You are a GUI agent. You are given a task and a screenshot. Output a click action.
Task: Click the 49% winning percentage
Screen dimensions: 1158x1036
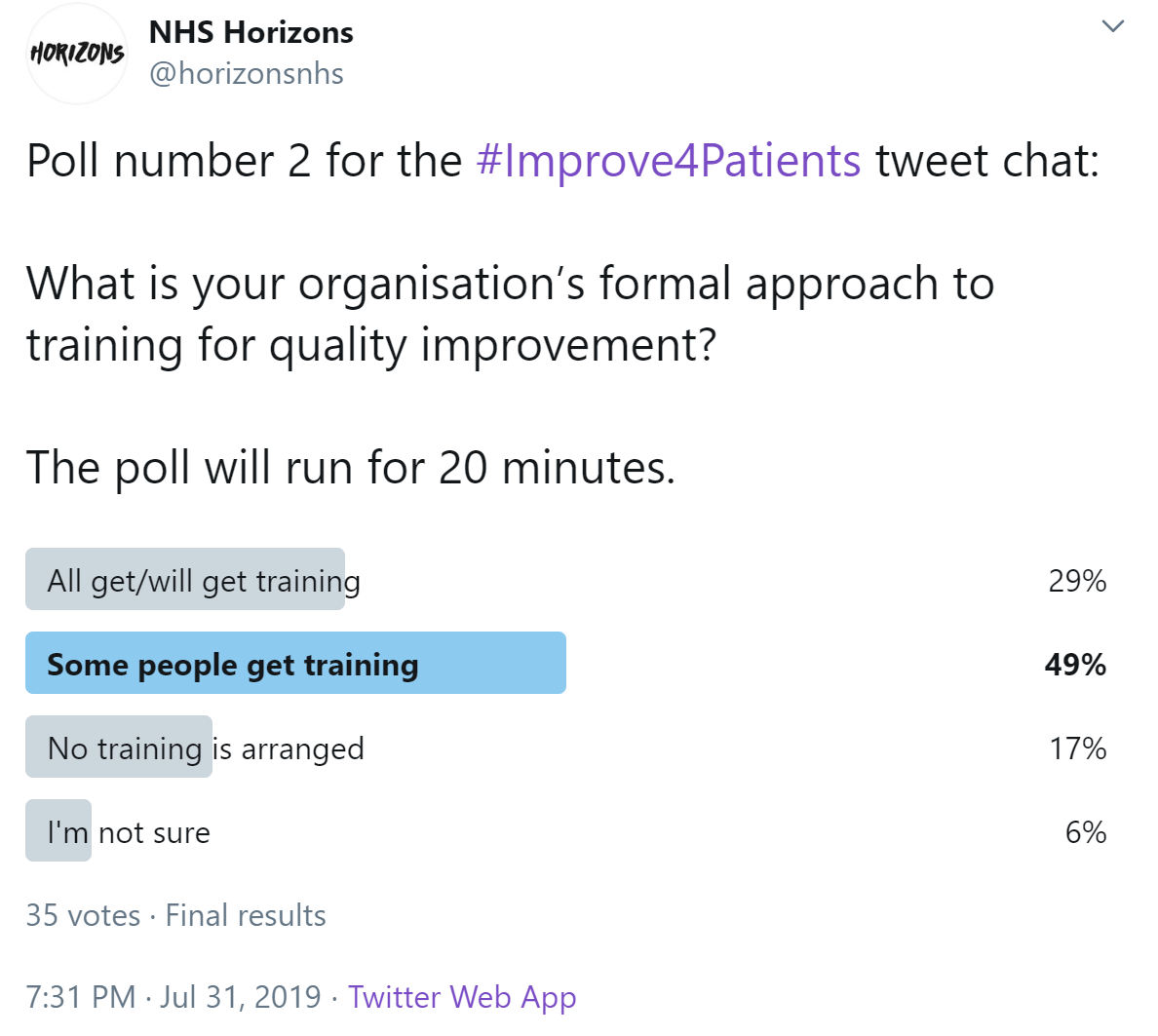[x=1075, y=665]
